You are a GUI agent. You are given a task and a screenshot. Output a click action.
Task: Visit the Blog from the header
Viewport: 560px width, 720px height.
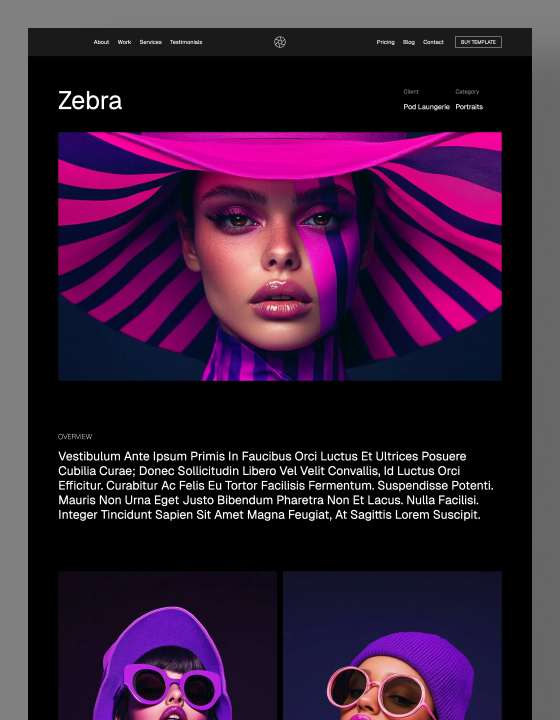[409, 42]
